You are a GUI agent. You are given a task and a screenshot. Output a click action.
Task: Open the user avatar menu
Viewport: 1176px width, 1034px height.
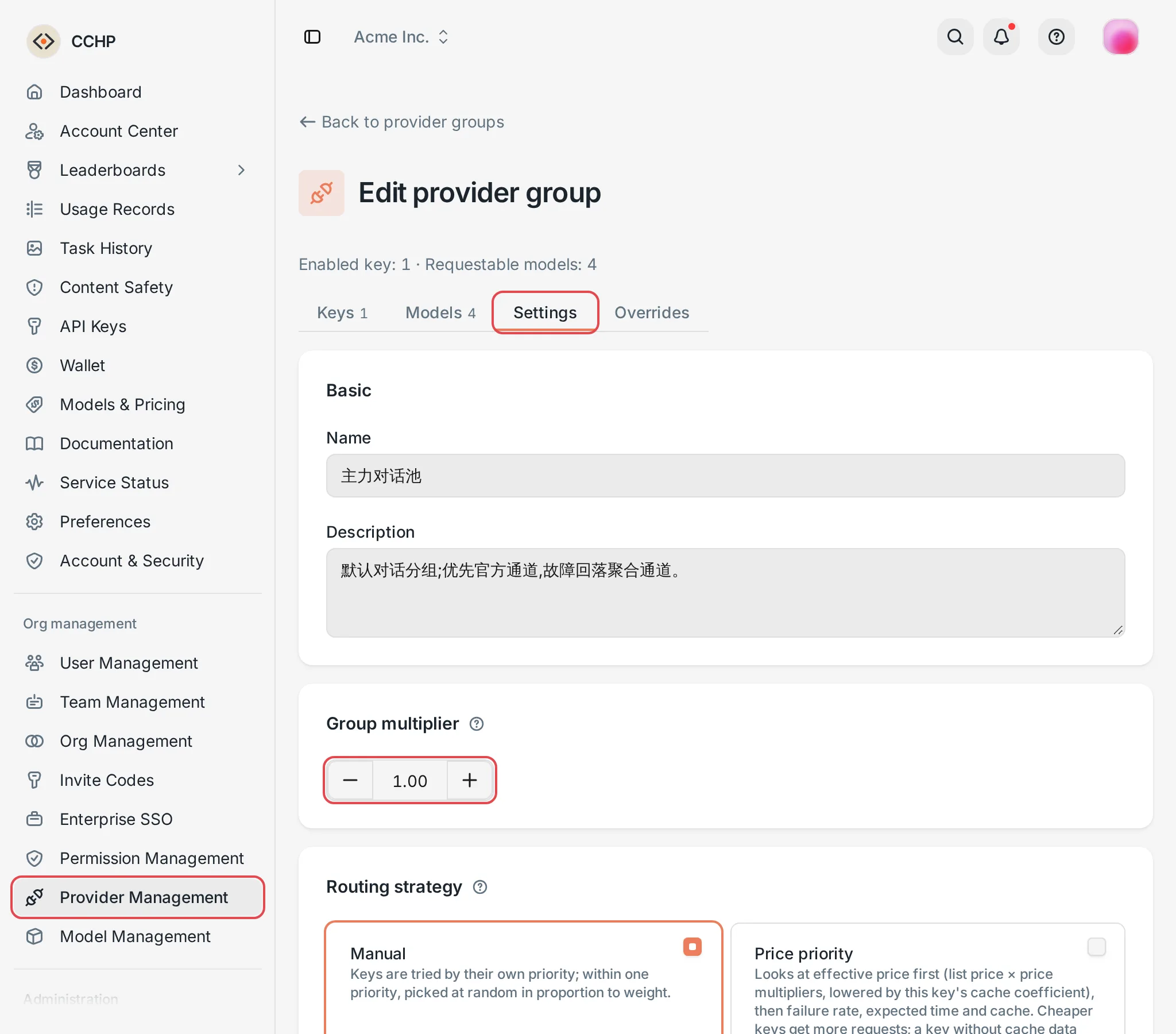[1120, 37]
